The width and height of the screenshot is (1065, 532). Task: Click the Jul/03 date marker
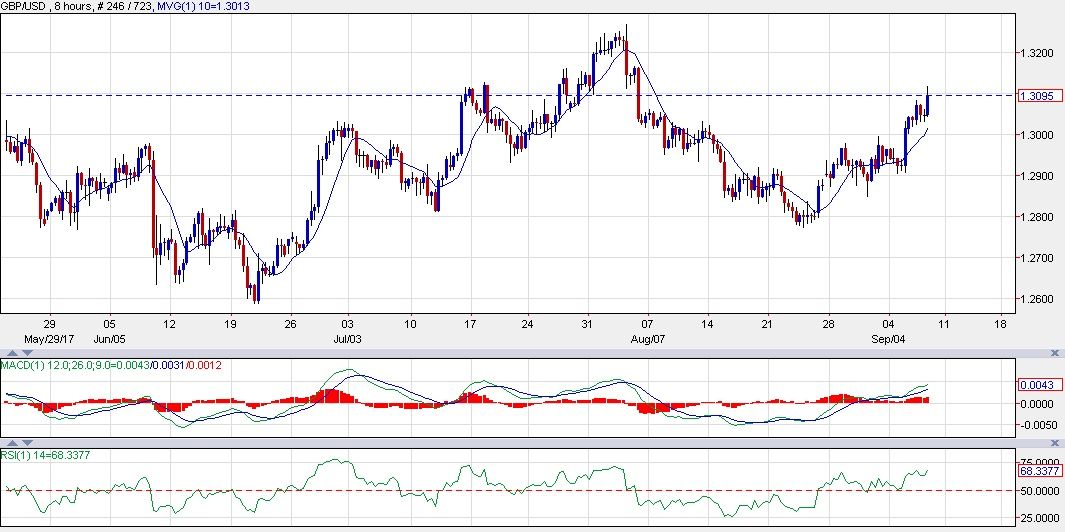coord(347,338)
